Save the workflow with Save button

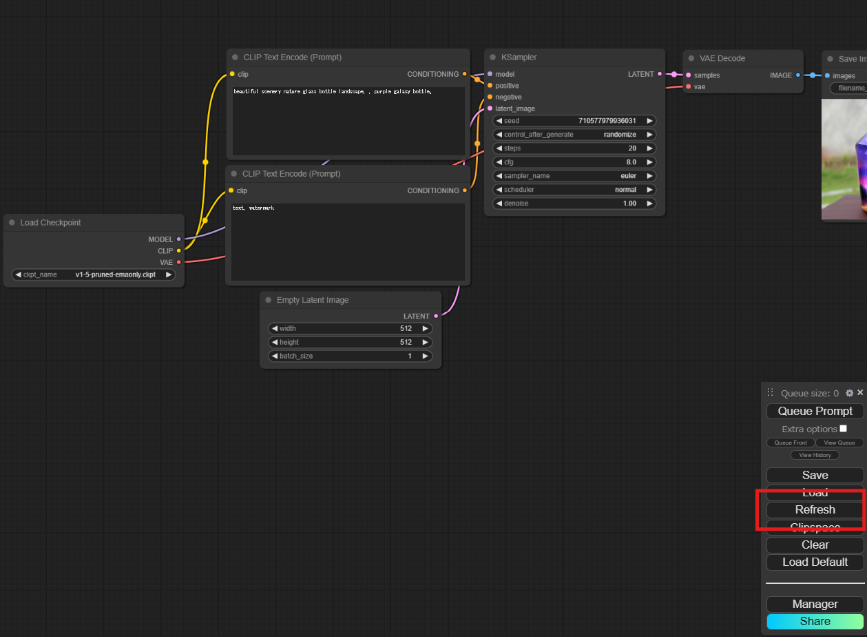(815, 475)
